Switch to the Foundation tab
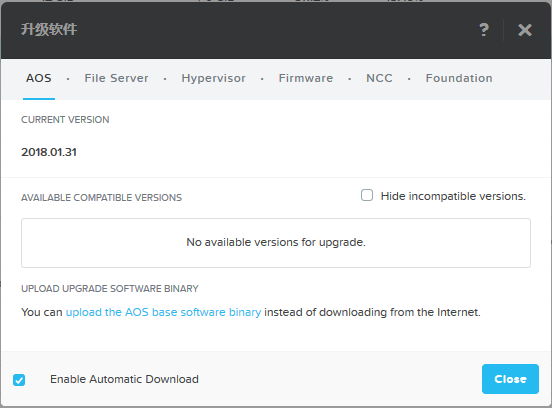Screen dimensions: 552x408 click(x=459, y=78)
